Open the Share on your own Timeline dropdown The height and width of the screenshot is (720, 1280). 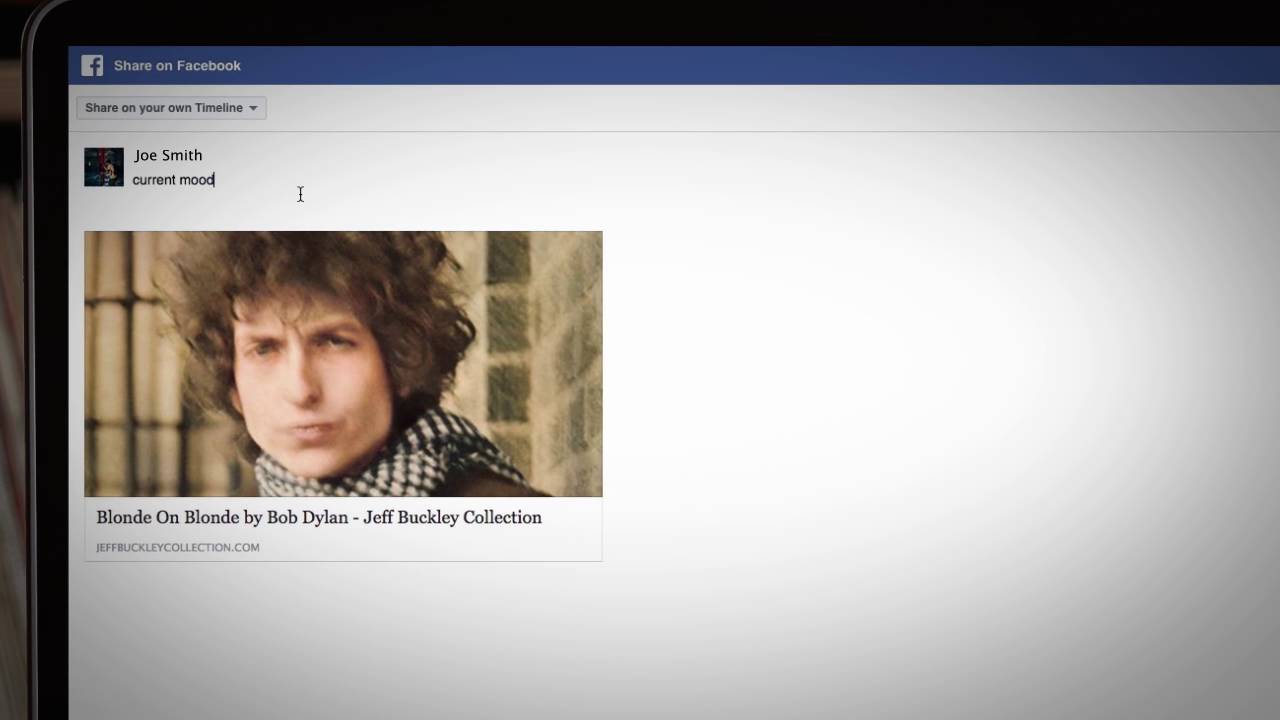[x=171, y=108]
